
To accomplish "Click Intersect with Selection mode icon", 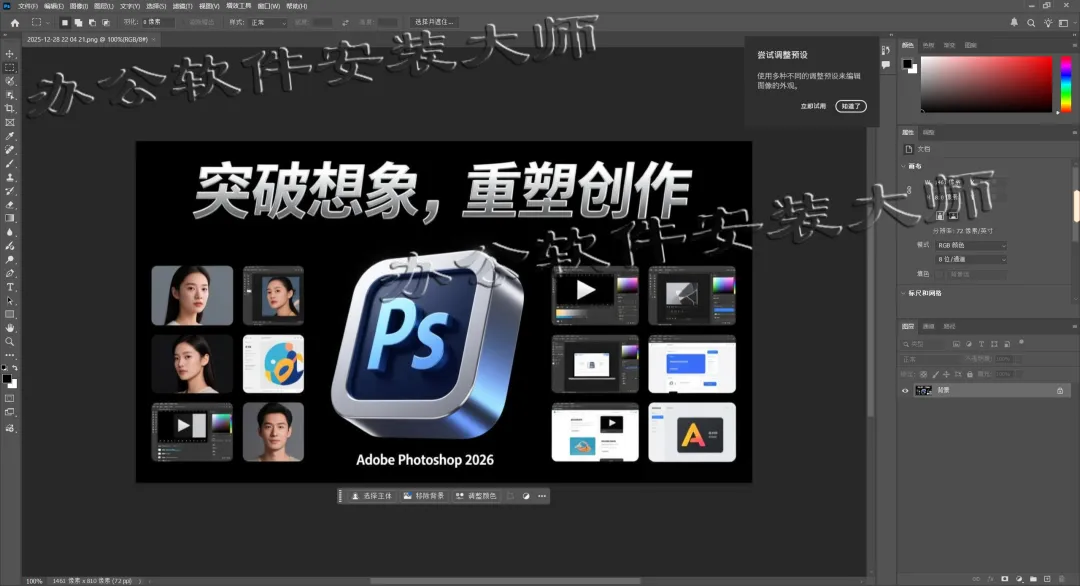I will pyautogui.click(x=106, y=23).
